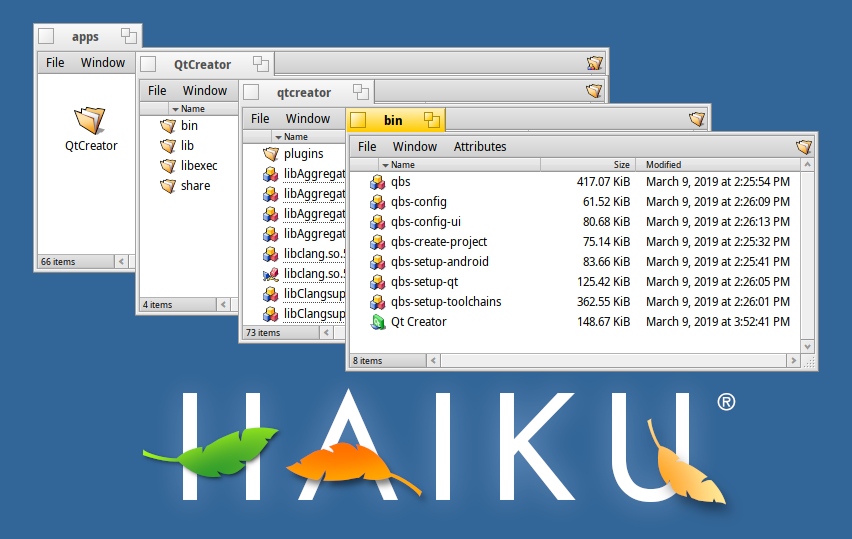Screen dimensions: 852x539
Task: Open File menu in the QtCreator window
Action: (157, 91)
